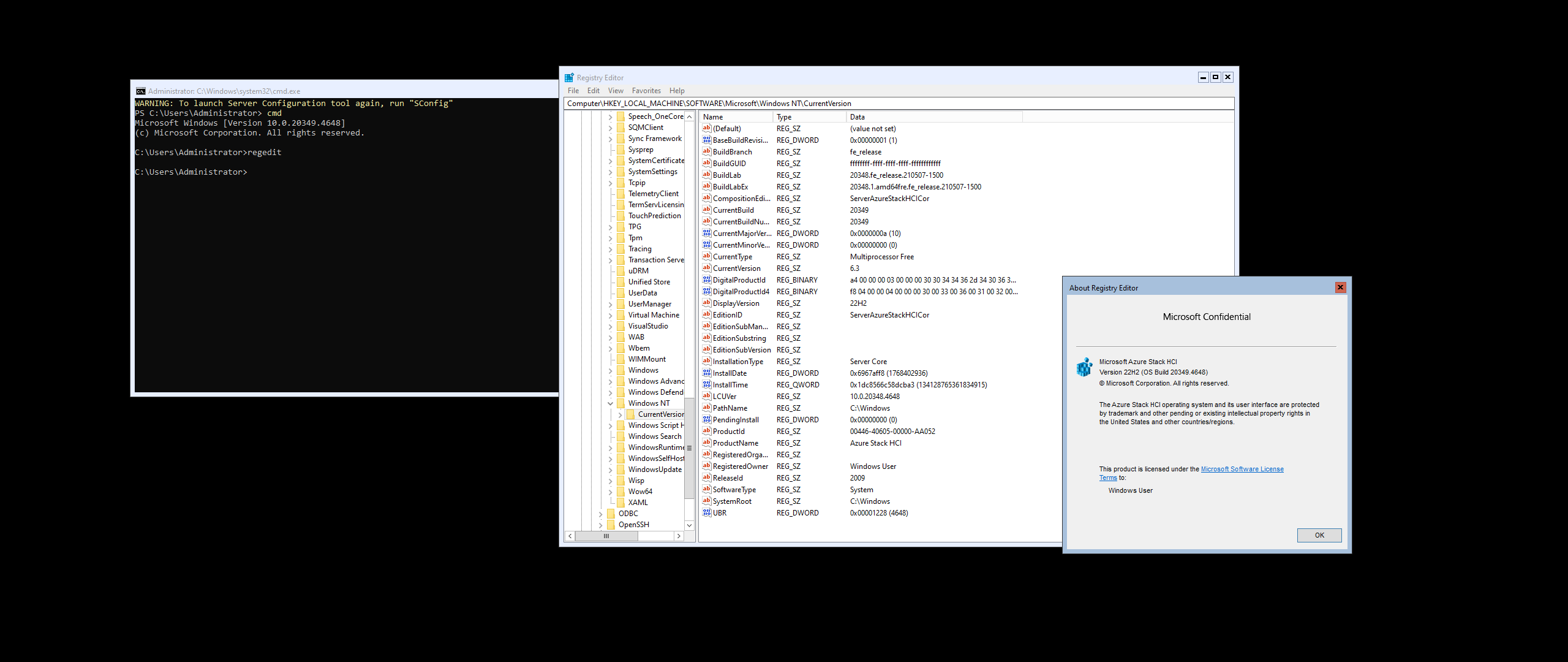Open the Microsoft Software License Terms link
Screen dimensions: 1568x662
(x=1242, y=469)
